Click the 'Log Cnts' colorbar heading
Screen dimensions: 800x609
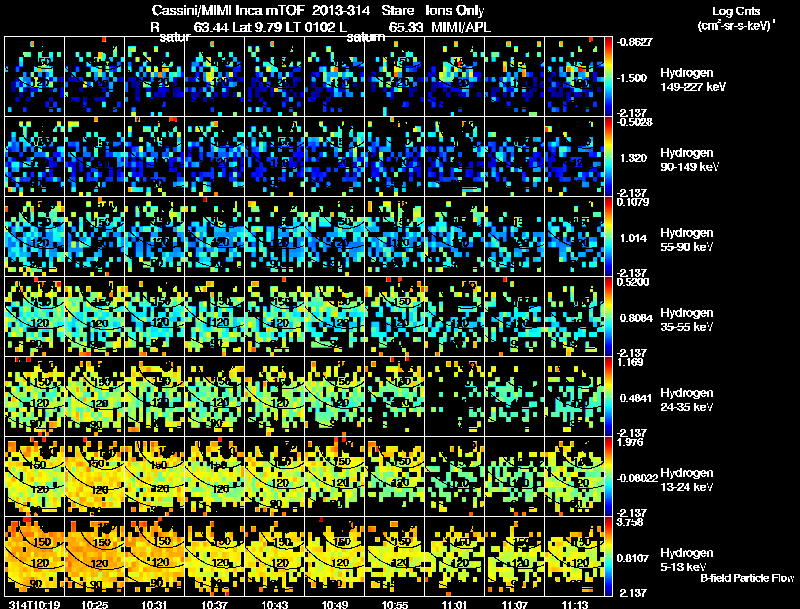[x=736, y=11]
